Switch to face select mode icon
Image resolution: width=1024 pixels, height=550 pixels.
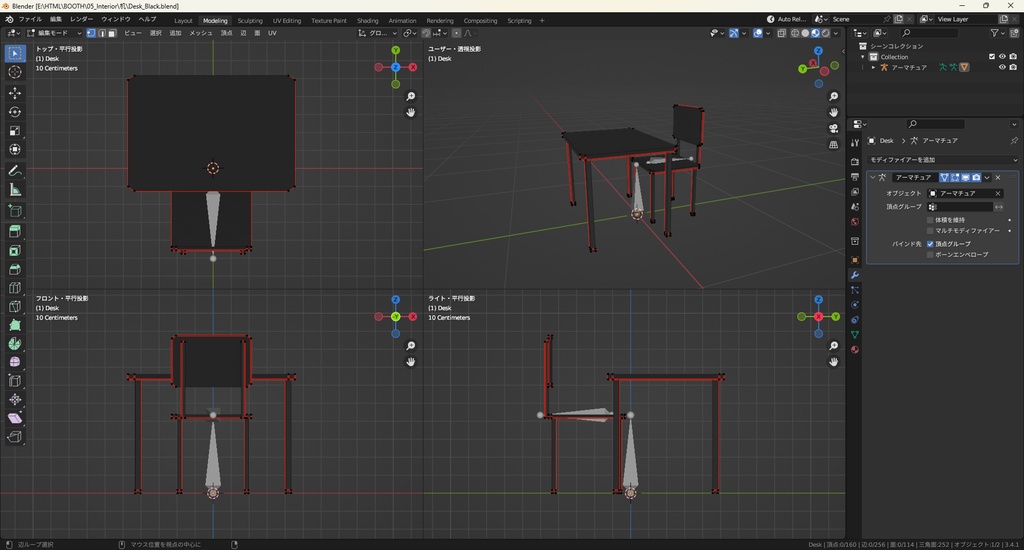click(112, 33)
